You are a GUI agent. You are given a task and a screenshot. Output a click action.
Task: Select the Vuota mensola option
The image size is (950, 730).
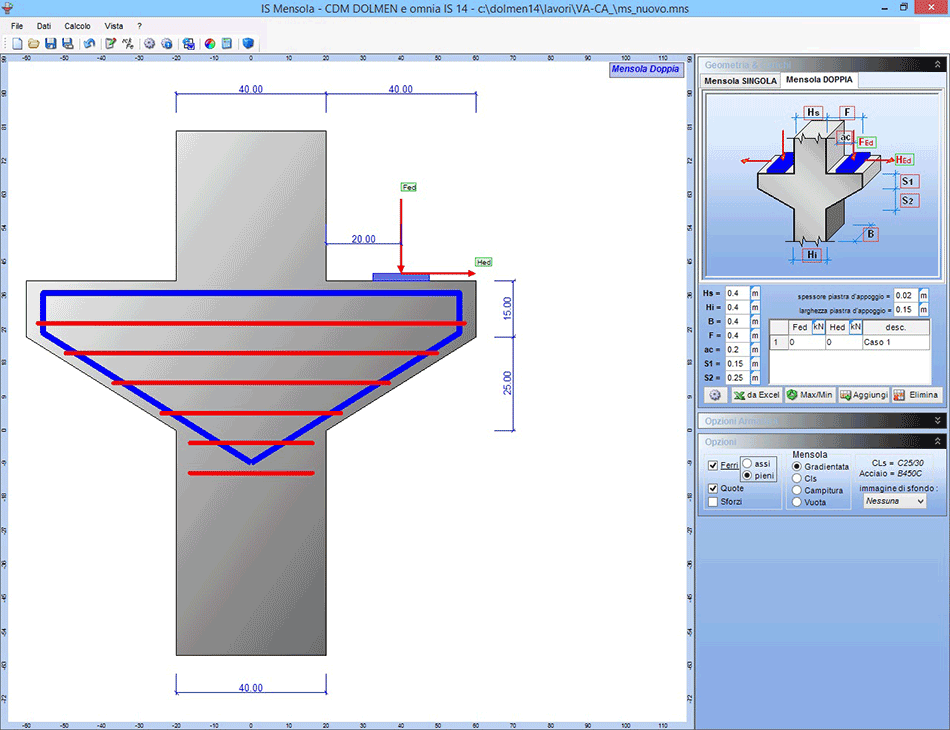point(797,502)
